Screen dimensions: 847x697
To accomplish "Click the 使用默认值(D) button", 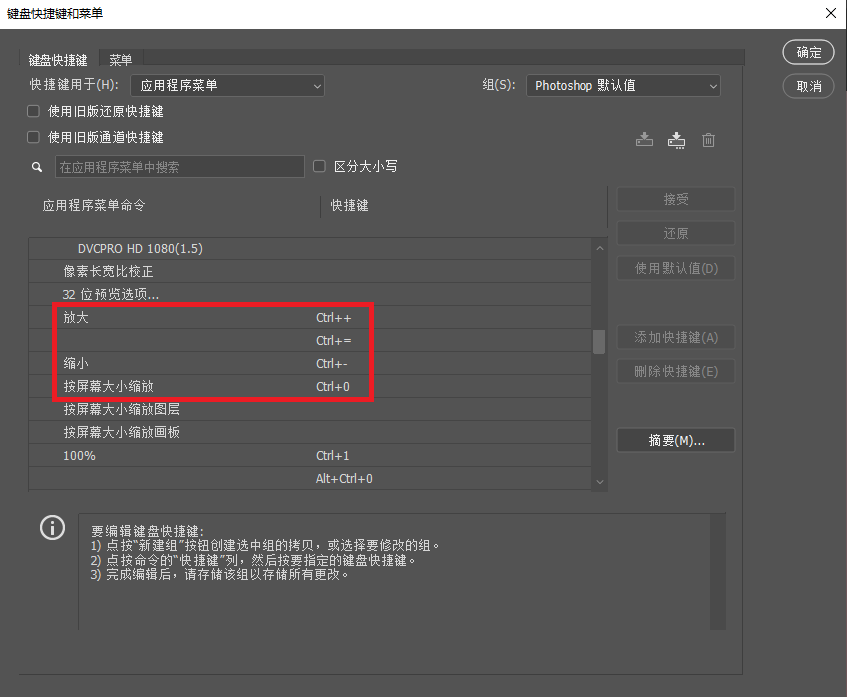I will click(x=675, y=268).
